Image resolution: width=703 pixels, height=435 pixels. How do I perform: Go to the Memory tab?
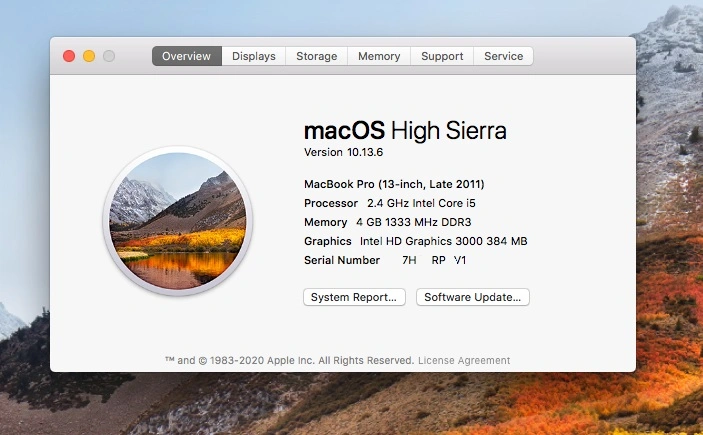pyautogui.click(x=379, y=56)
